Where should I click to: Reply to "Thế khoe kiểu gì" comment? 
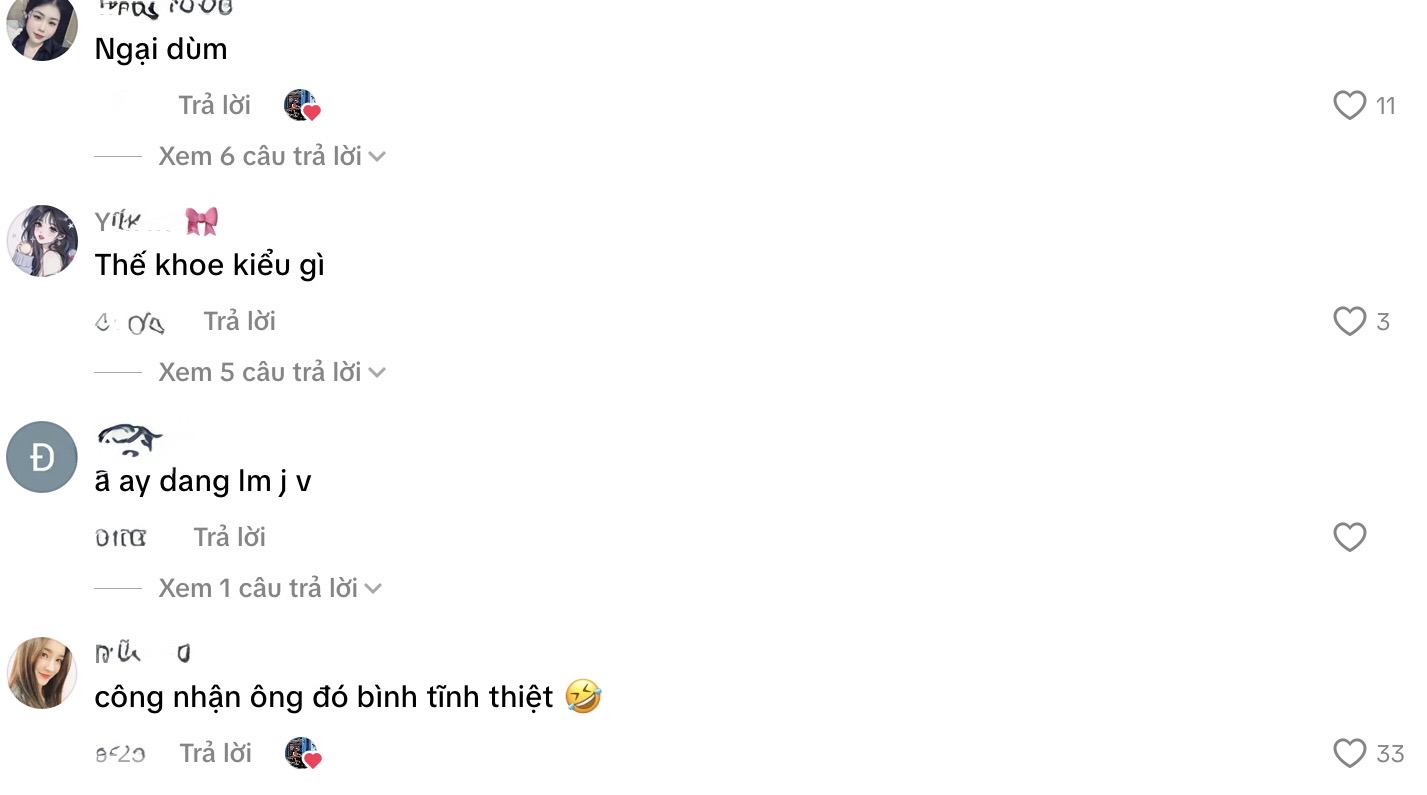pos(239,321)
